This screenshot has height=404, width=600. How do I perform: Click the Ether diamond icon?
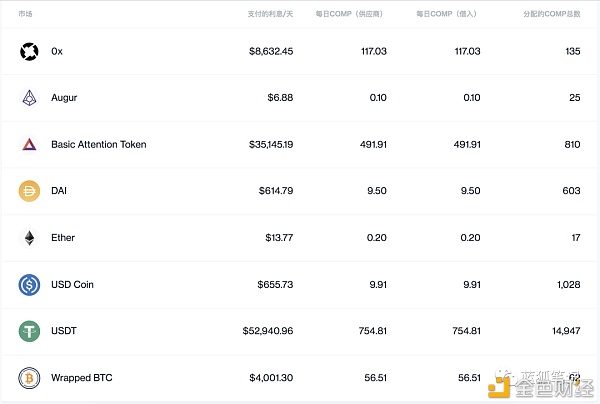(x=29, y=238)
